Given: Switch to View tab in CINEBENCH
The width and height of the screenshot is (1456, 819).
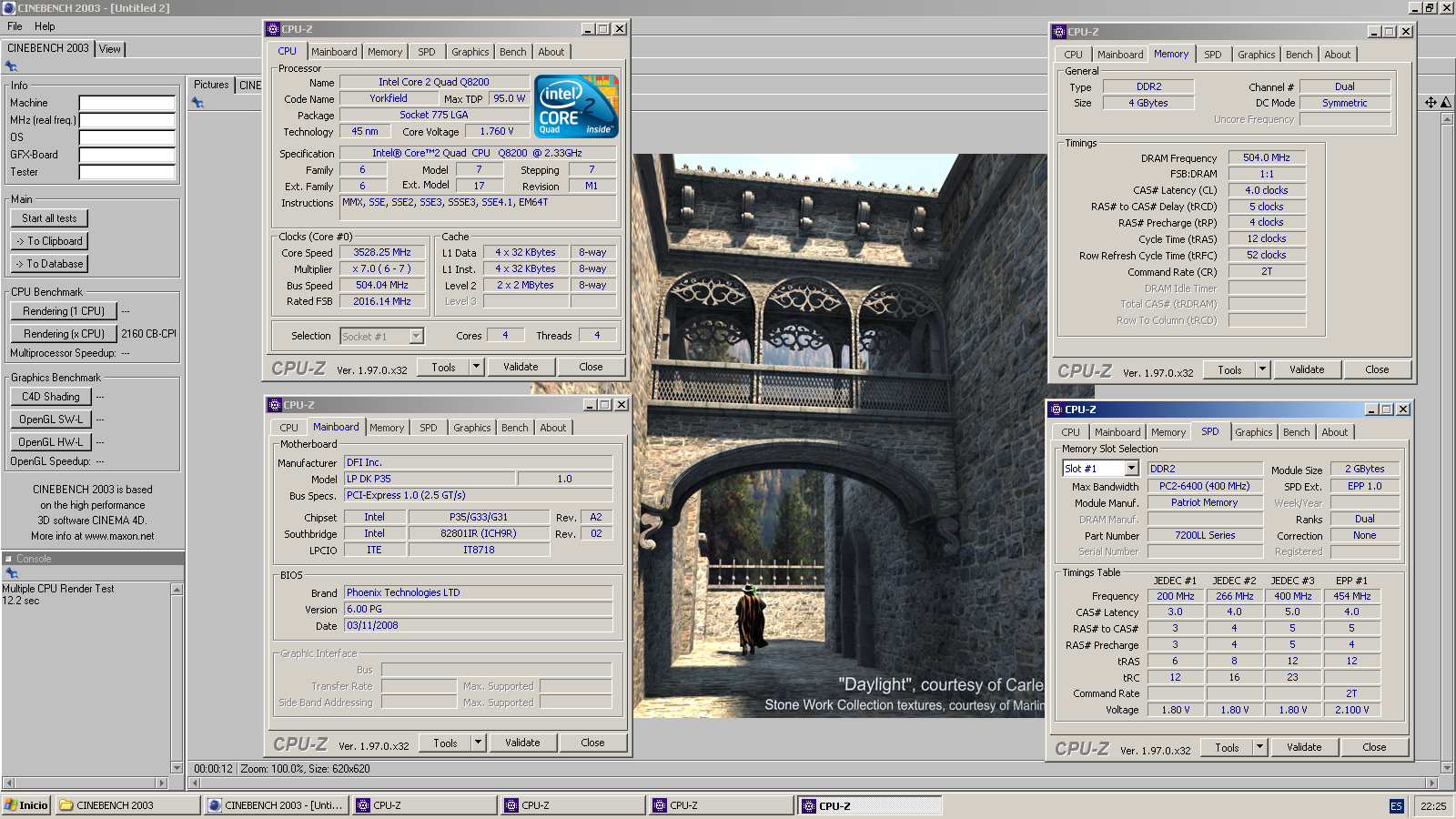Looking at the screenshot, I should [x=110, y=49].
